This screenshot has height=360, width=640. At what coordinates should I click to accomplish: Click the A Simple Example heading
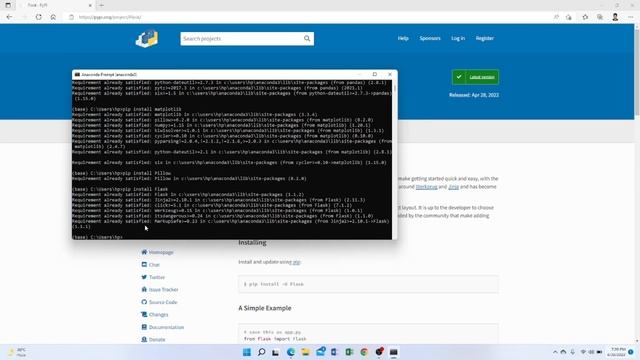pos(264,308)
